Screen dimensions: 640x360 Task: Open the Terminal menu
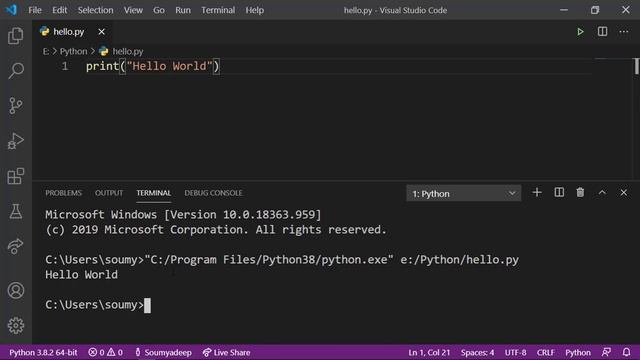218,10
